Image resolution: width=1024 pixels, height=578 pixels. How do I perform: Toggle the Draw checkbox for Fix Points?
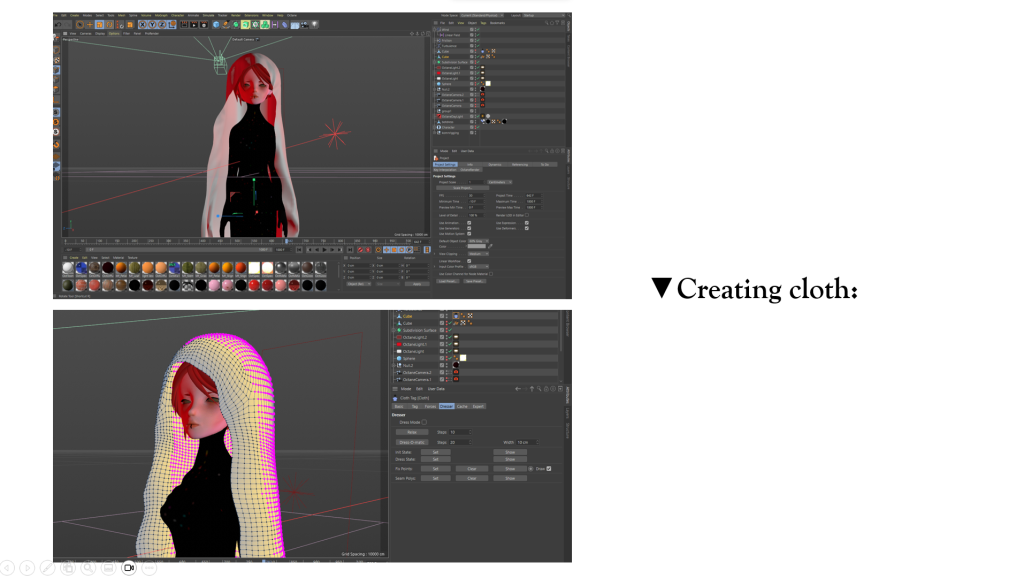point(549,468)
